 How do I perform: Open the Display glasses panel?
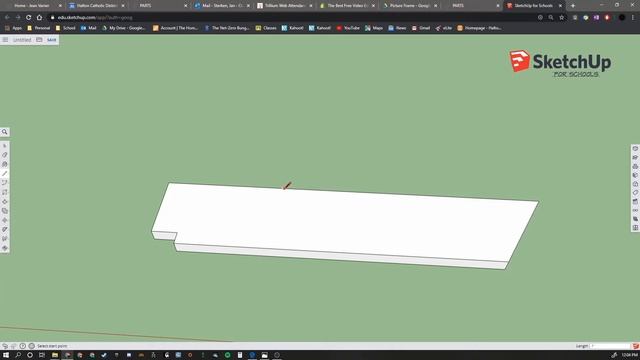(635, 211)
